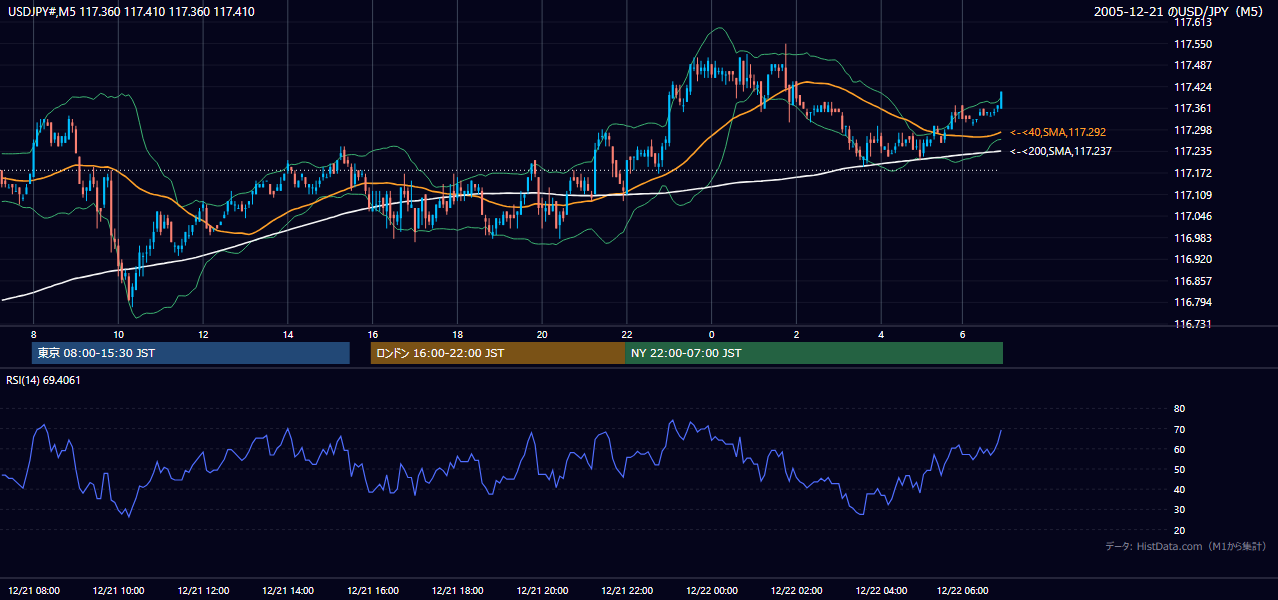The height and width of the screenshot is (600, 1278).
Task: Click price axis label 117.361
Action: pos(1191,108)
